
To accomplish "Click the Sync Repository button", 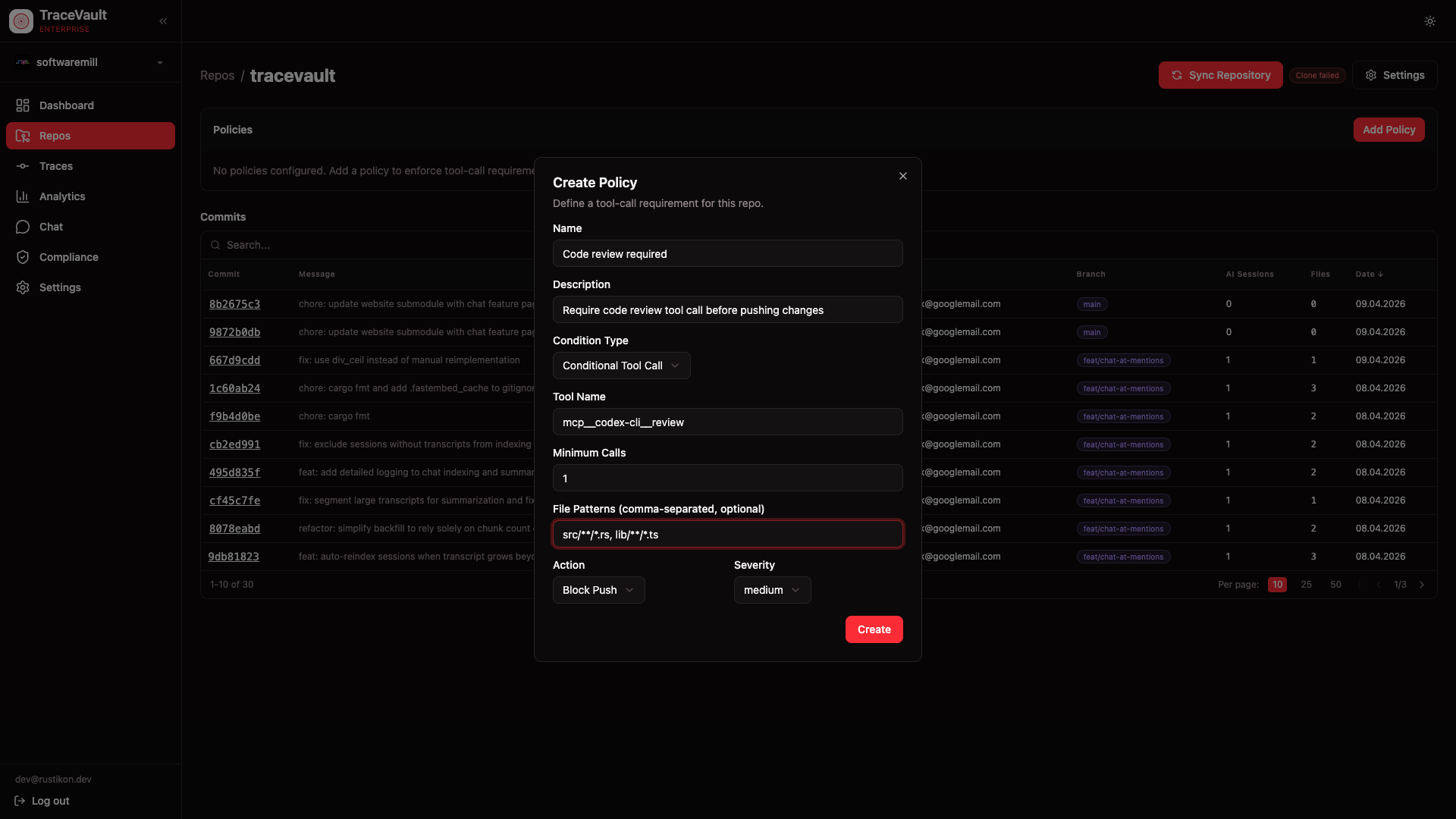I will coord(1220,75).
